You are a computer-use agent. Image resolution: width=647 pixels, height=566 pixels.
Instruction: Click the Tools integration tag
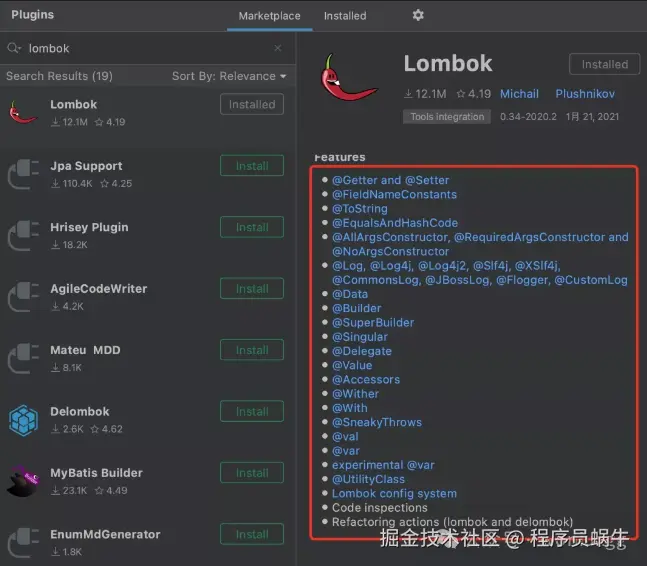[447, 117]
